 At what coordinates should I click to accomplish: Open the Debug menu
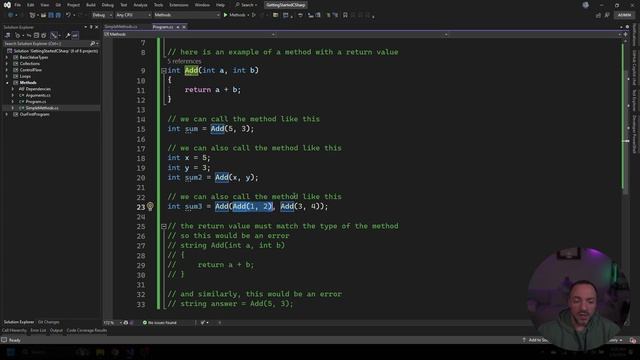pos(108,5)
